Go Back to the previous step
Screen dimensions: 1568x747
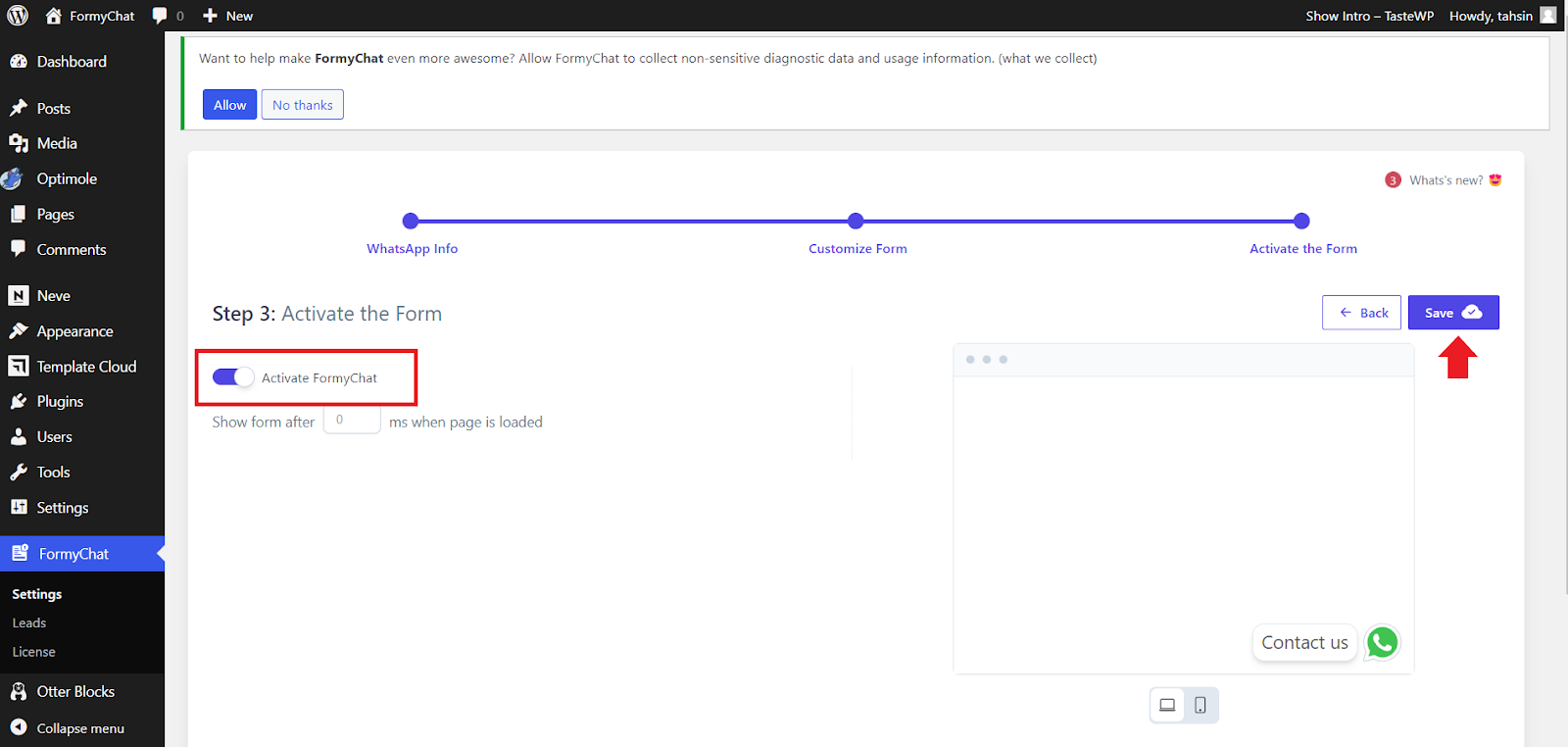tap(1361, 313)
